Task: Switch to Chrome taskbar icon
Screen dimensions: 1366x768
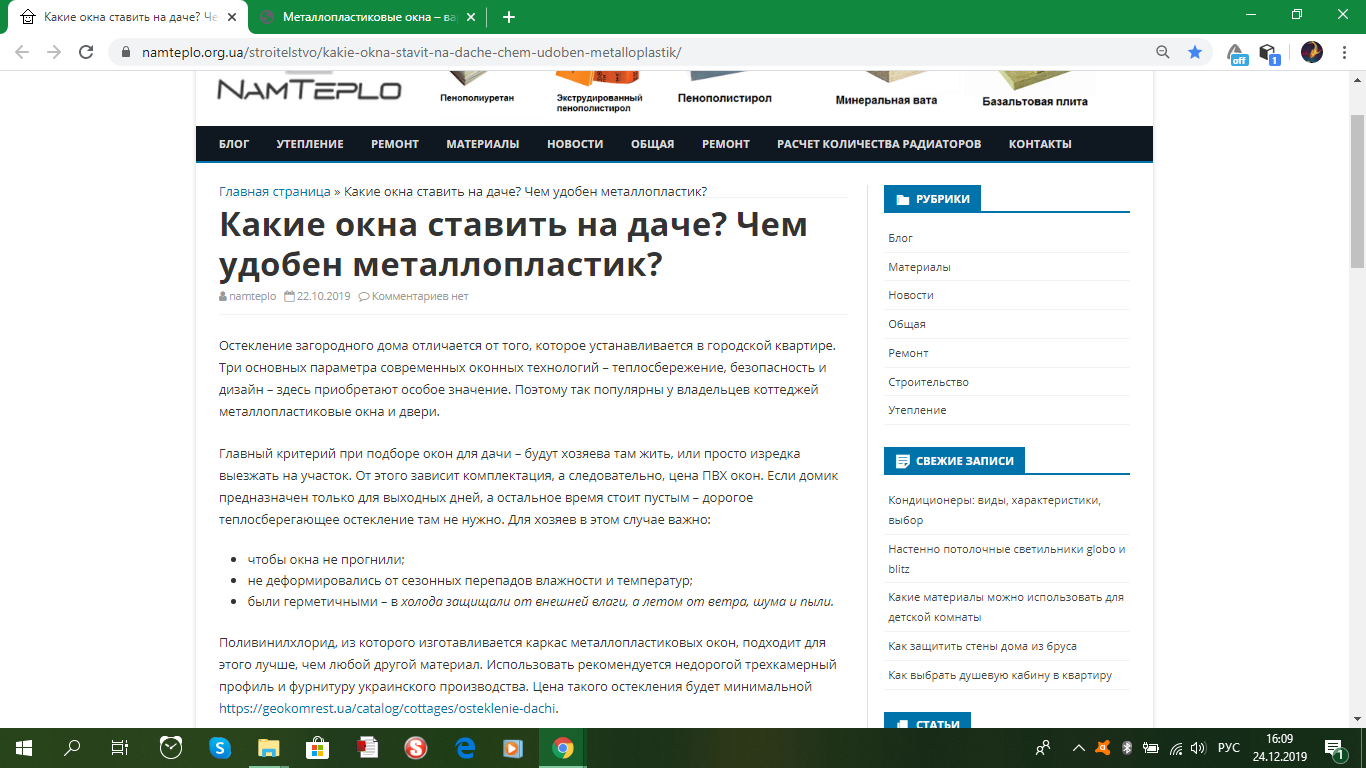Action: click(x=562, y=747)
